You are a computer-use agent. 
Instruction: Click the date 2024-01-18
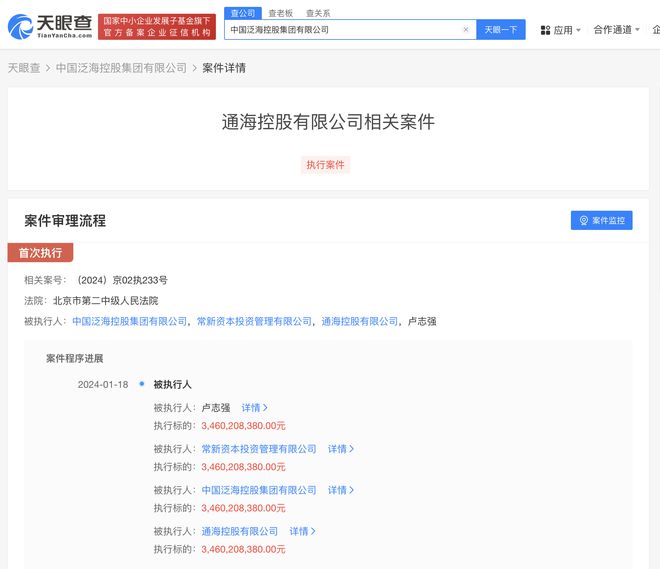(103, 384)
